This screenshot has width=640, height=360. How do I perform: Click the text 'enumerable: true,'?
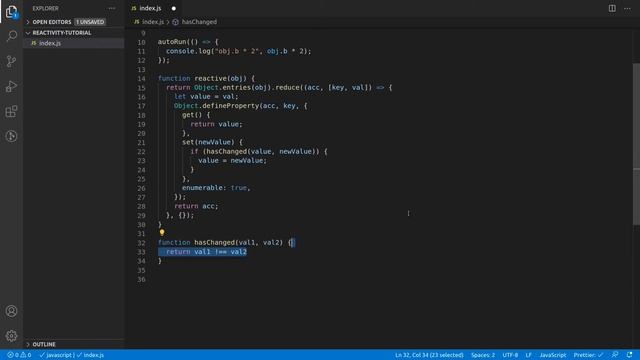216,188
